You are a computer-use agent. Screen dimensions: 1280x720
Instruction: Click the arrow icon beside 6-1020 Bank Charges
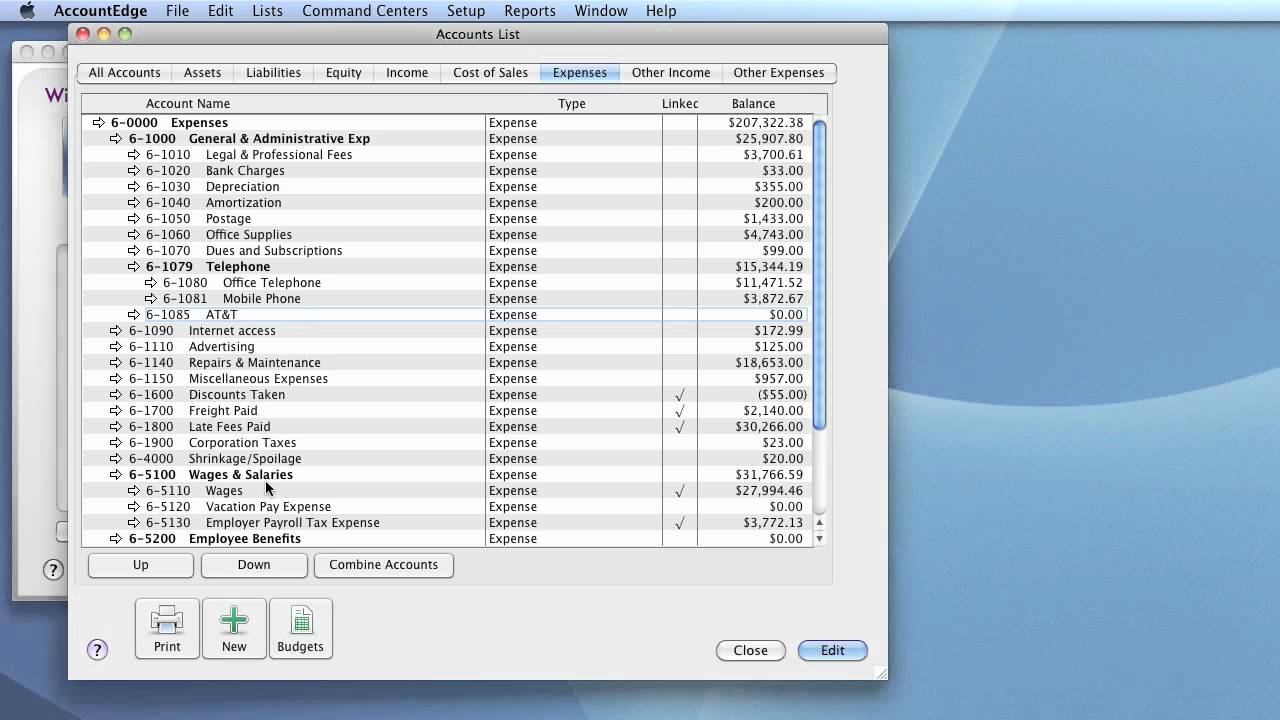click(x=134, y=171)
